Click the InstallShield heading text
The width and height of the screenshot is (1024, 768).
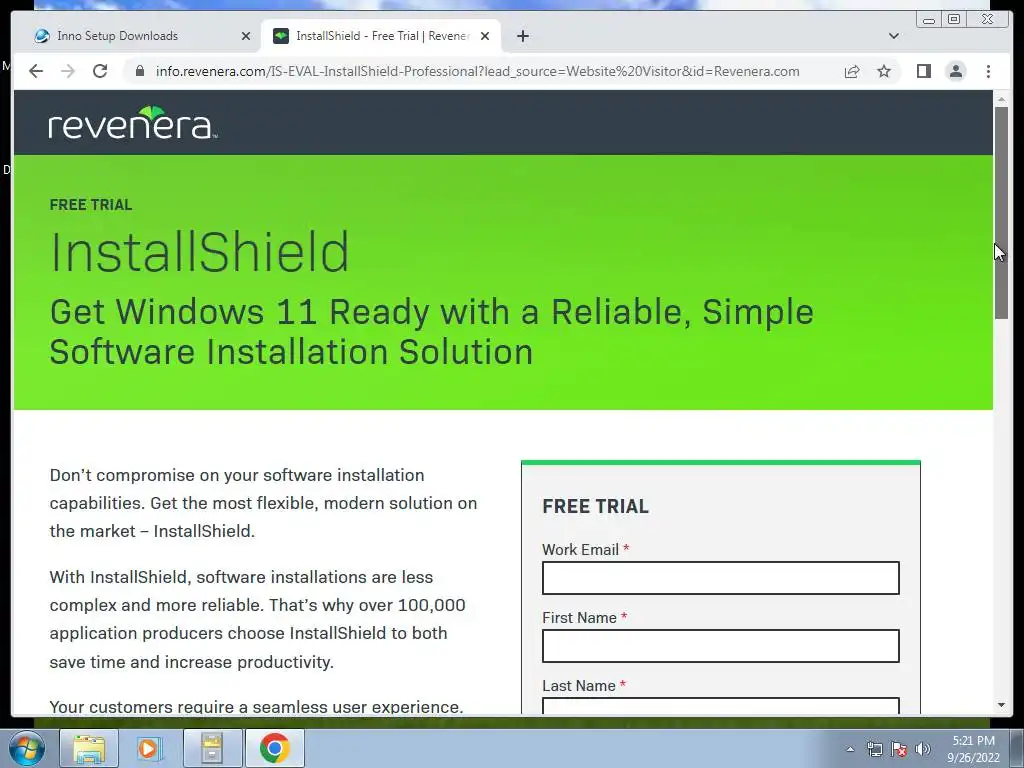pyautogui.click(x=200, y=251)
